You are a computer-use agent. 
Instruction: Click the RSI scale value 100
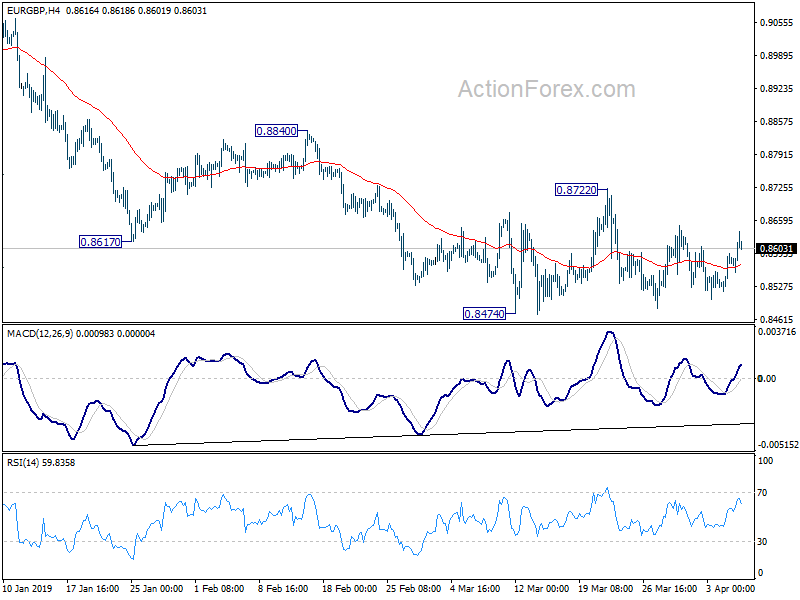pyautogui.click(x=766, y=461)
